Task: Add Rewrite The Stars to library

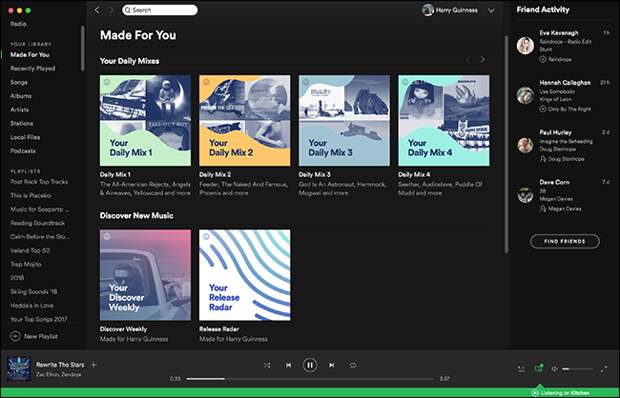Action: [94, 365]
